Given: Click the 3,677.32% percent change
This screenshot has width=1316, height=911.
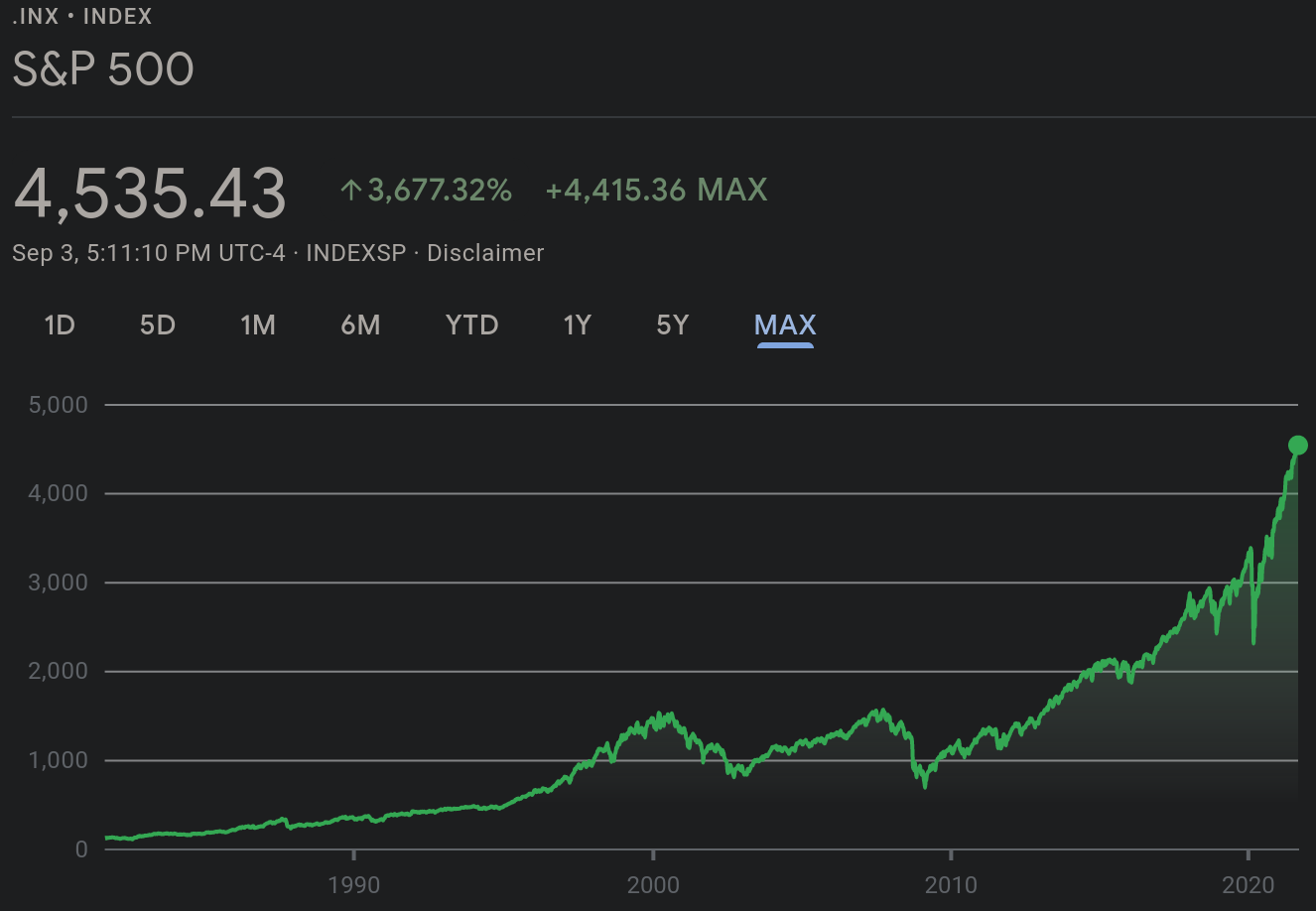Looking at the screenshot, I should [440, 190].
